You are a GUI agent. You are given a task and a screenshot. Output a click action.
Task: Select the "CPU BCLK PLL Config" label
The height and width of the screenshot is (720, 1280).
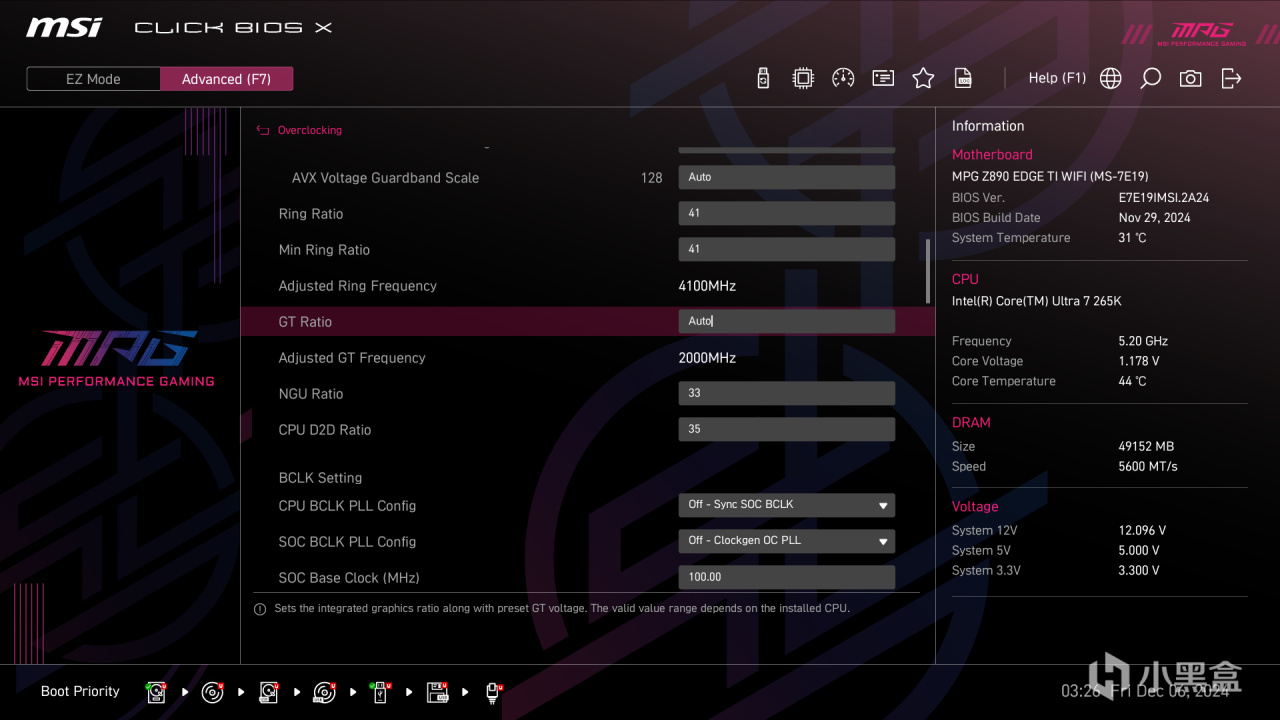[x=347, y=506]
